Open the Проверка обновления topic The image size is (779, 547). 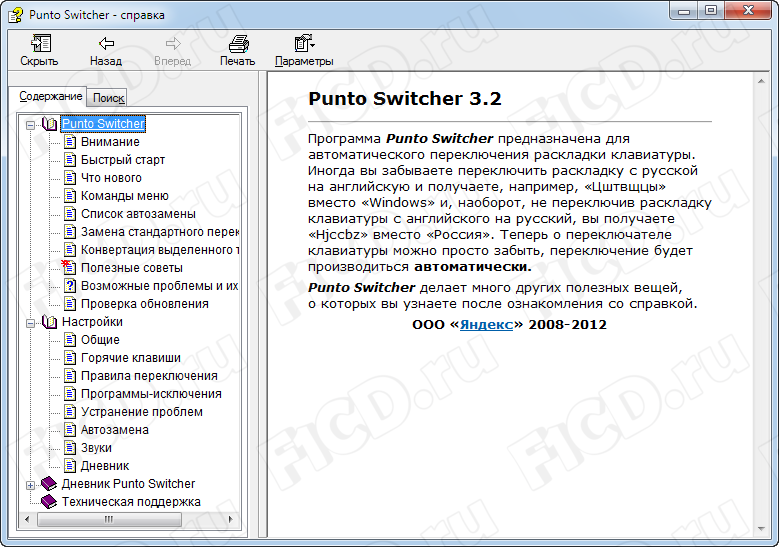click(x=145, y=304)
